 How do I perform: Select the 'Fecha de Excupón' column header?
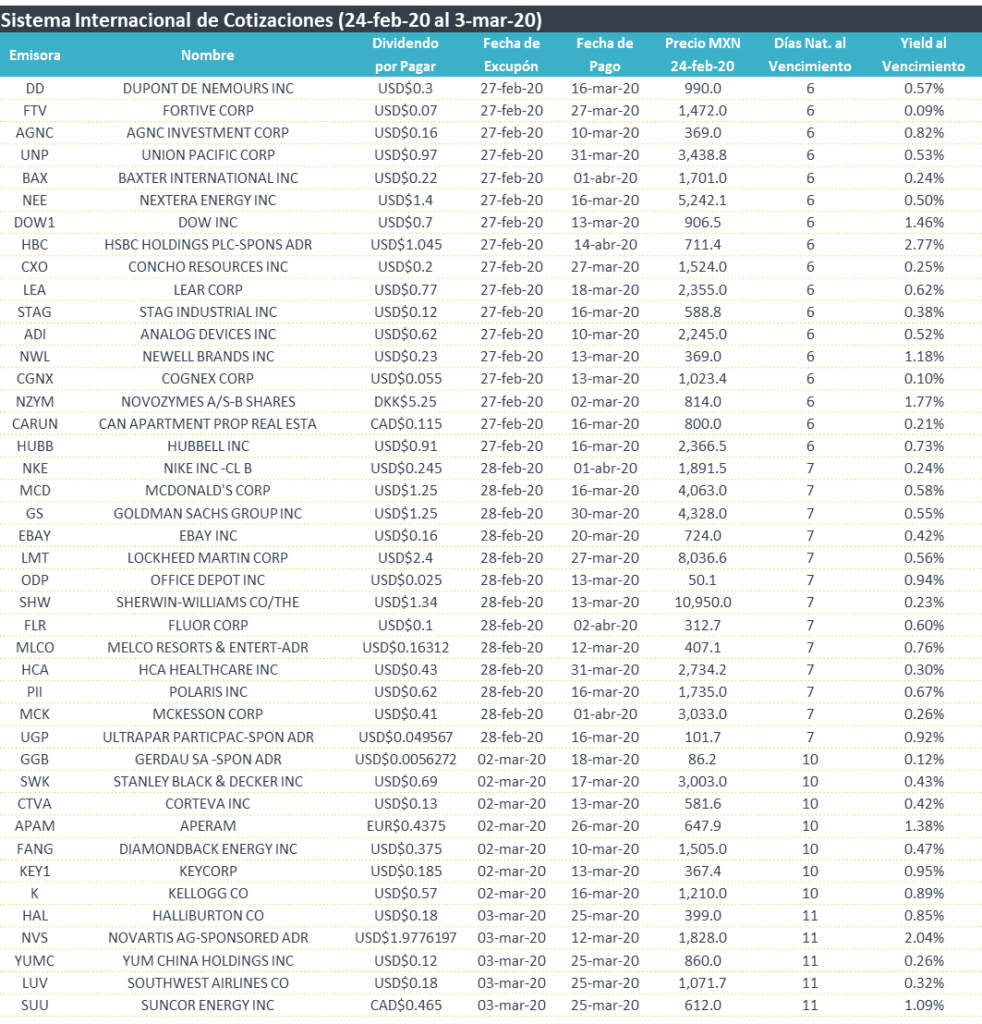pos(511,55)
